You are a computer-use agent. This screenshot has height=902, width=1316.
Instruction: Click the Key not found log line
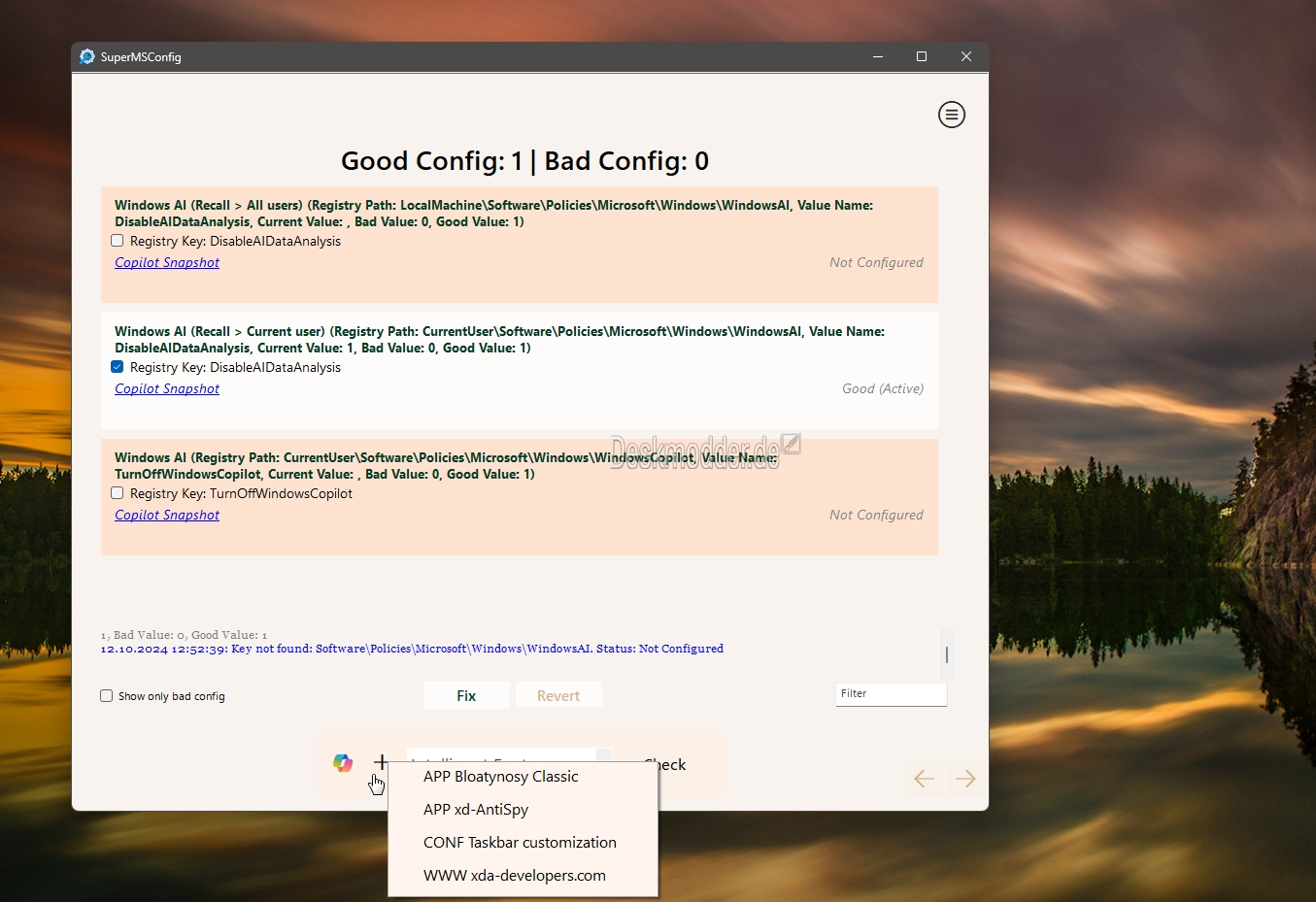pos(412,649)
